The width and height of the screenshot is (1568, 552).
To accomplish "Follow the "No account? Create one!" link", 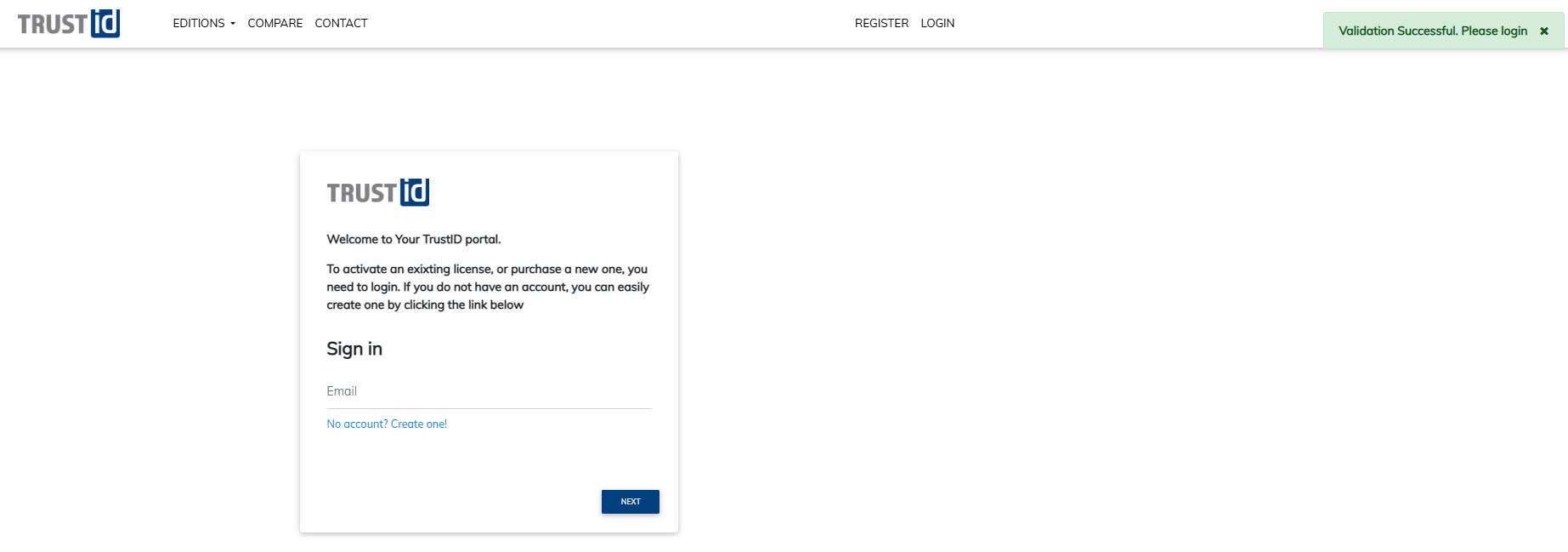I will [x=387, y=424].
